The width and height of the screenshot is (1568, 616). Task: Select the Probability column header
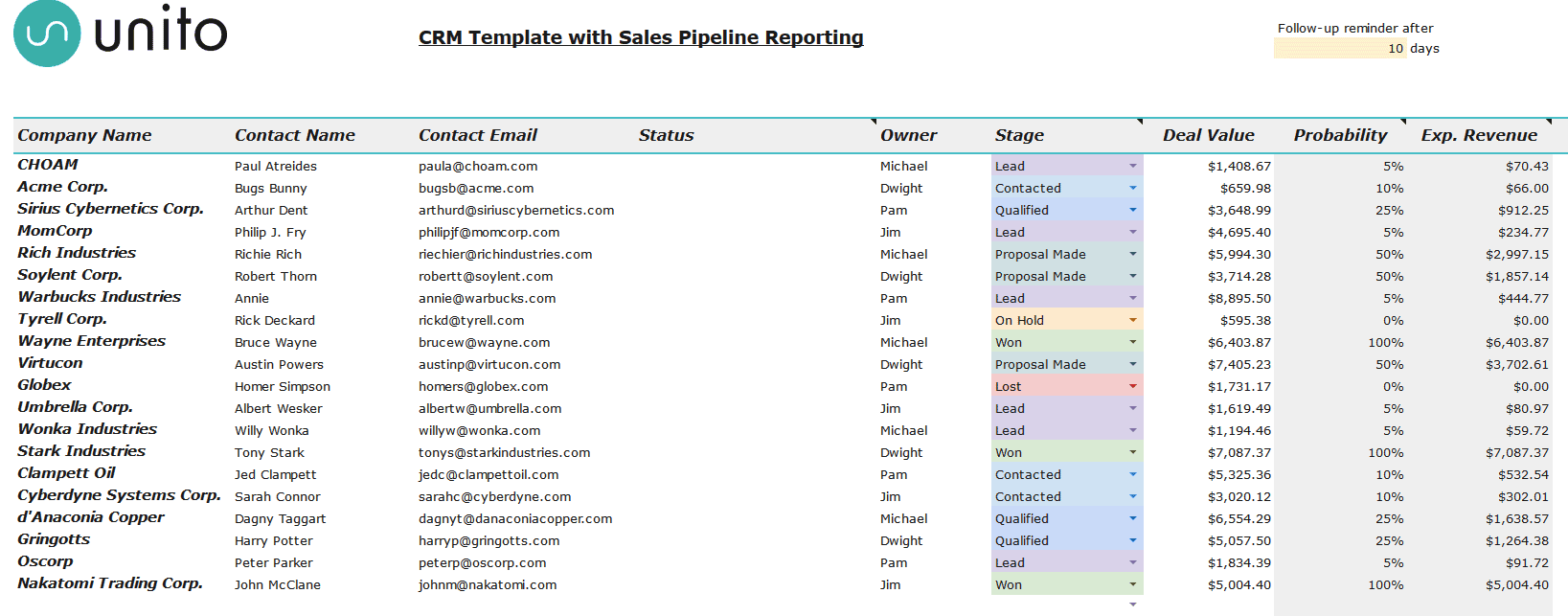[1340, 135]
